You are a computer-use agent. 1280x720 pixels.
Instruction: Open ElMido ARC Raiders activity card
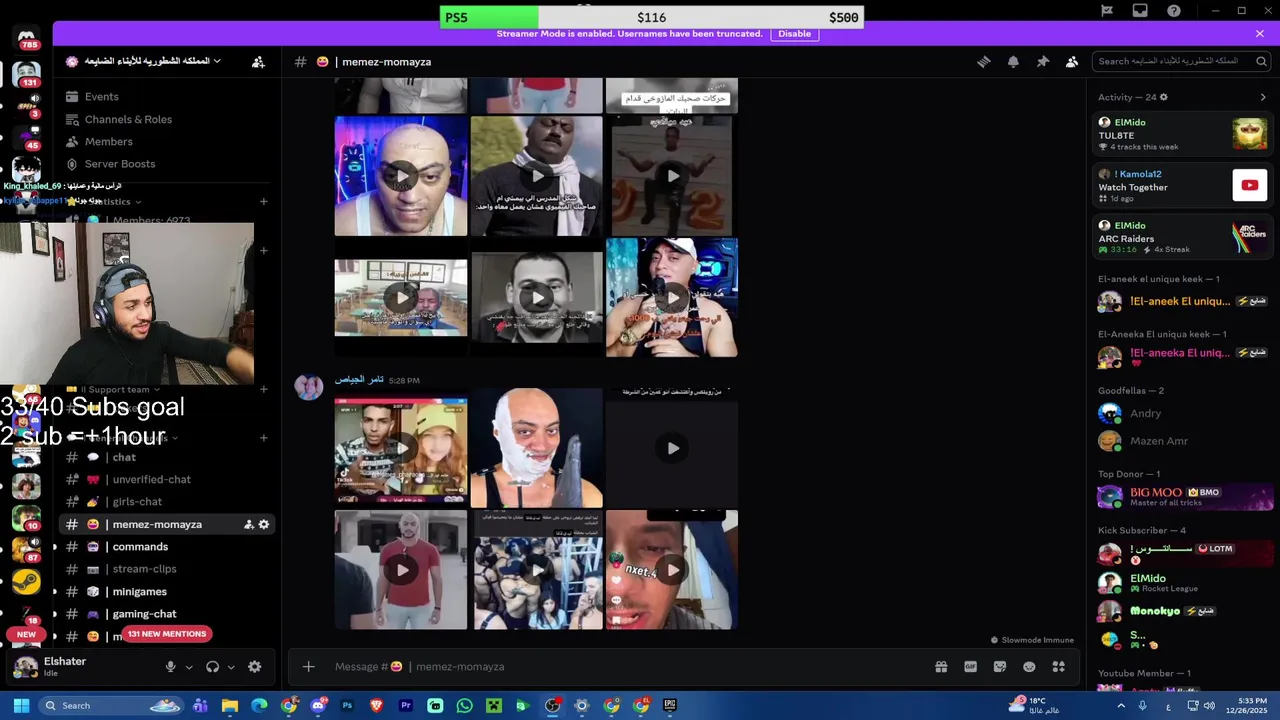click(1182, 238)
